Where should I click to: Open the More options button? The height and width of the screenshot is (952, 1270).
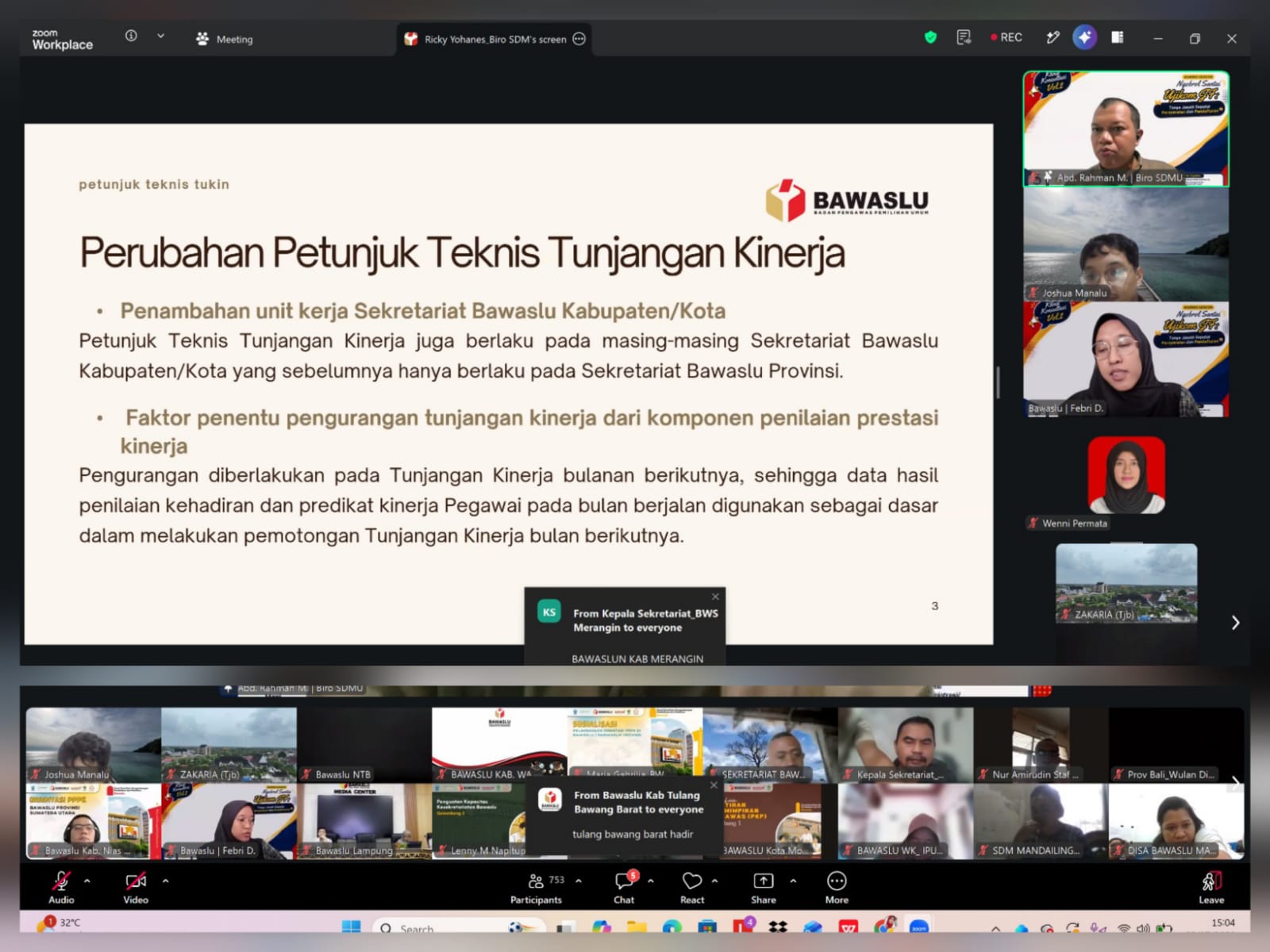[837, 888]
